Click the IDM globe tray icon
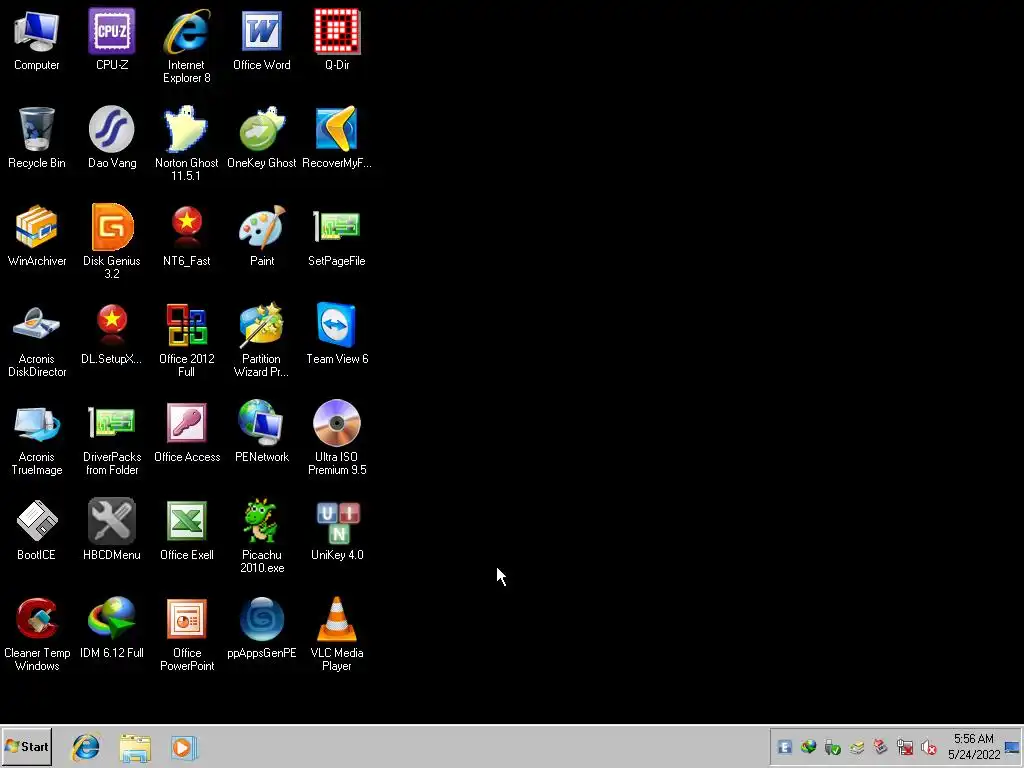This screenshot has width=1024, height=768. pos(808,747)
